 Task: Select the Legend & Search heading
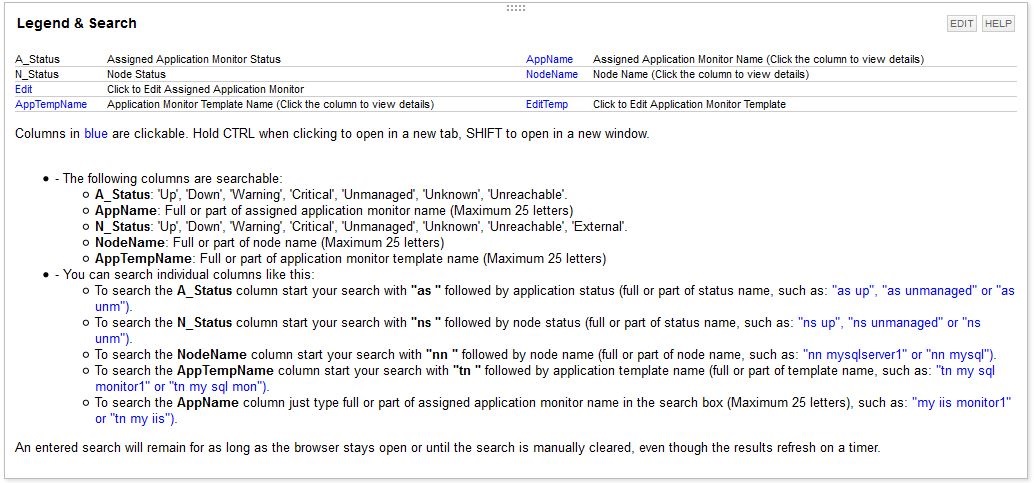[76, 24]
